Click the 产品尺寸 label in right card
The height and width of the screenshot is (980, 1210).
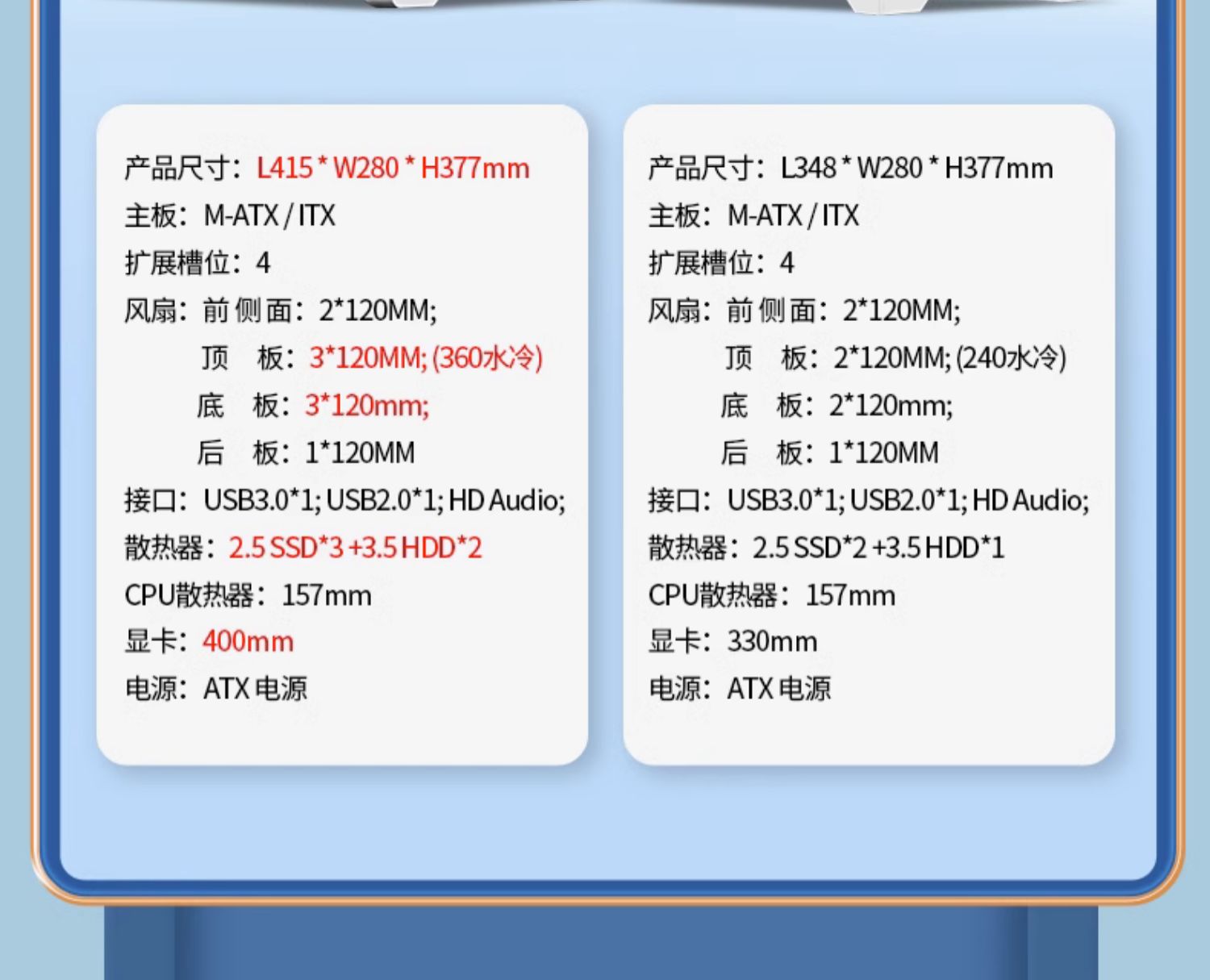tap(707, 169)
